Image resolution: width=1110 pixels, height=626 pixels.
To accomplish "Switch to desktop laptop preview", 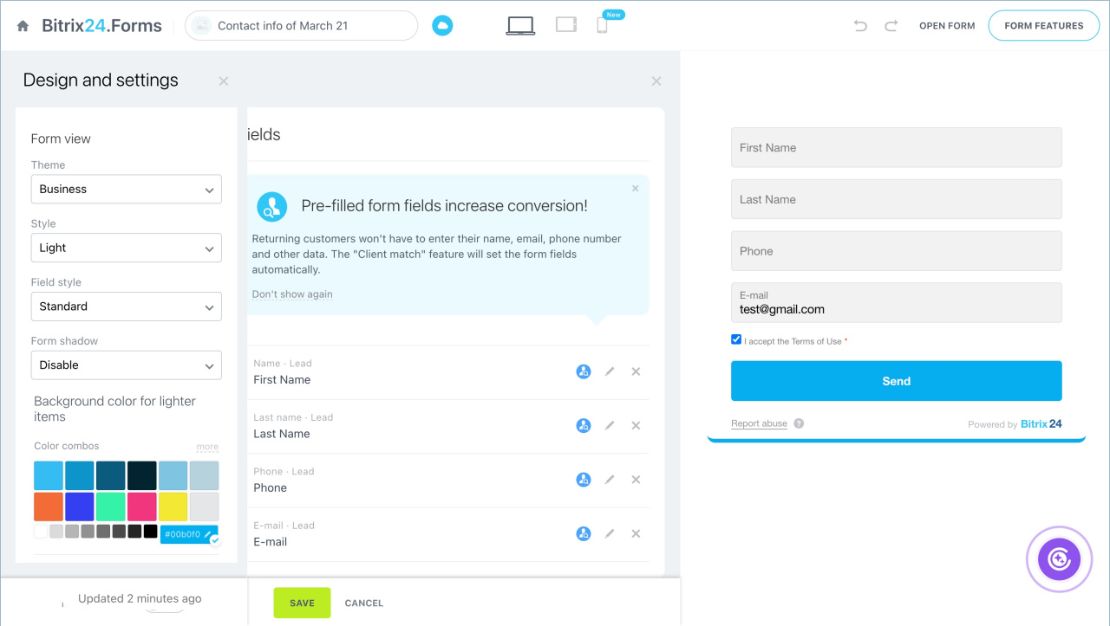I will click(520, 25).
